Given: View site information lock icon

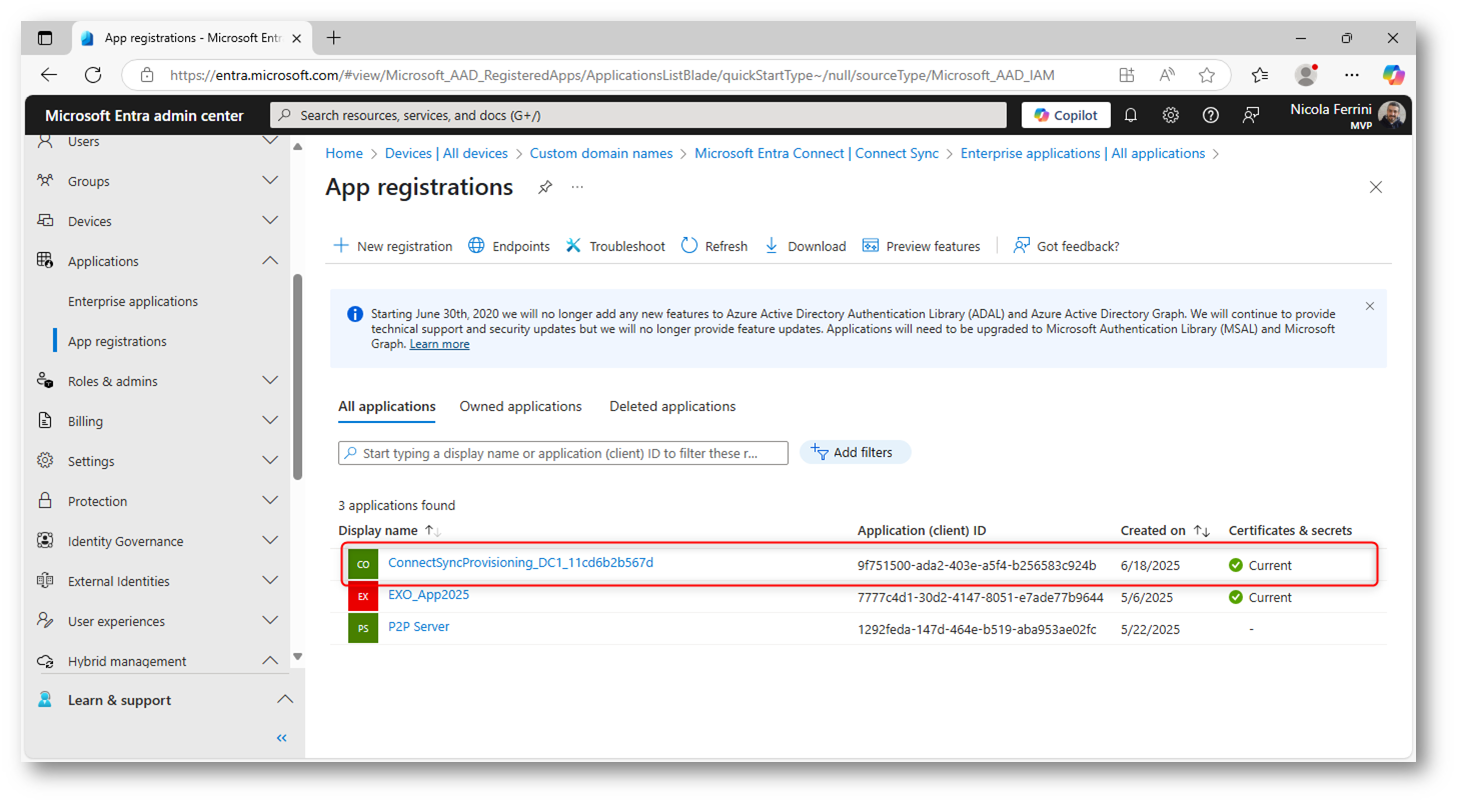Looking at the screenshot, I should (x=147, y=75).
